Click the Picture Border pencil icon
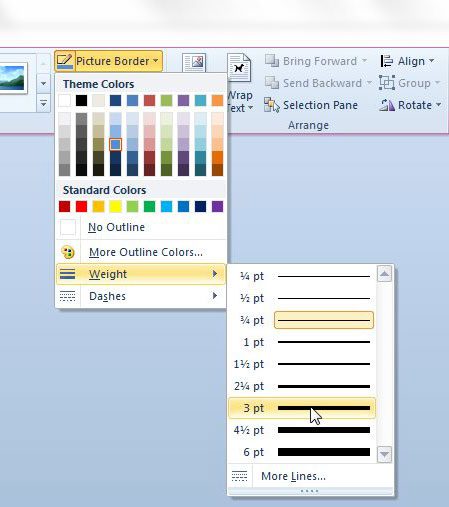This screenshot has height=507, width=449. click(65, 61)
